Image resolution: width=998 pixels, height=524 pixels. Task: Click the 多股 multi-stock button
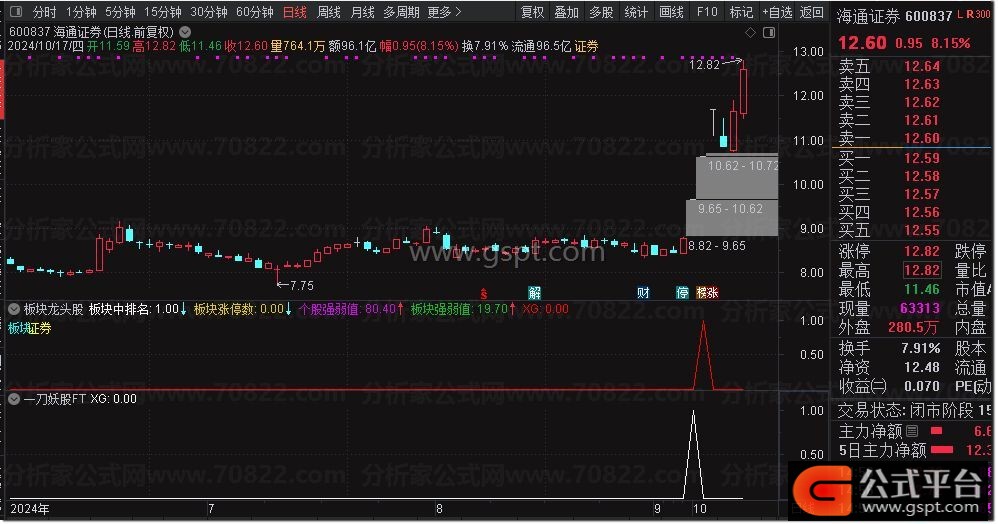601,12
